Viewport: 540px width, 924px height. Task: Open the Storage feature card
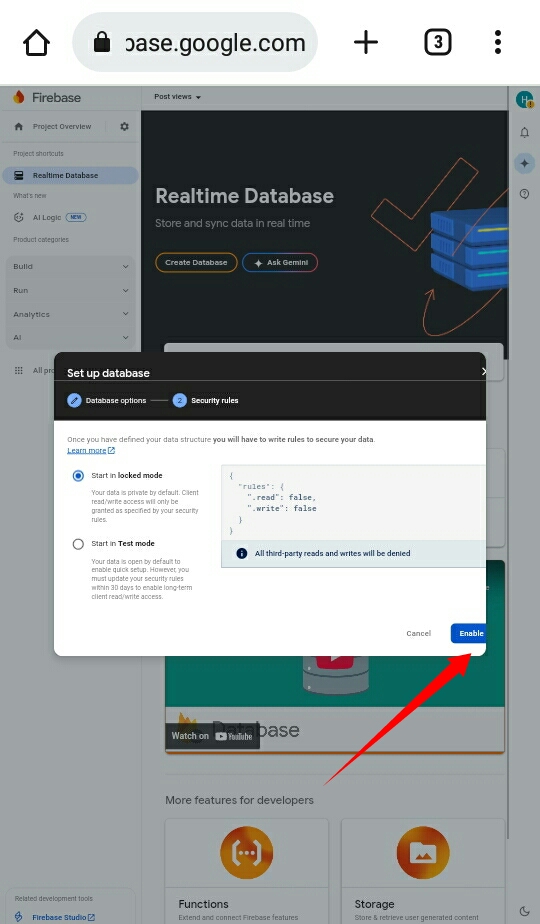(x=423, y=871)
